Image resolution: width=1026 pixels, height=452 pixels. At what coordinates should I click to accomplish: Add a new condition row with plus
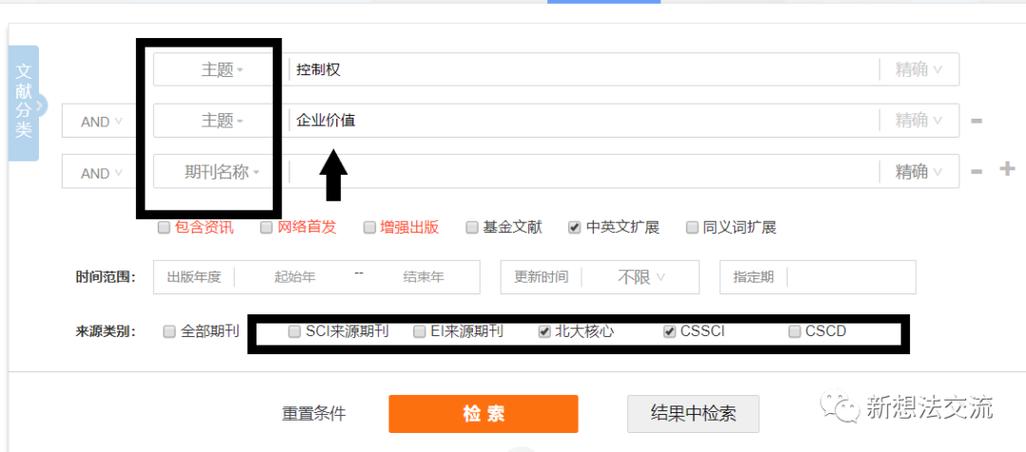[1006, 169]
